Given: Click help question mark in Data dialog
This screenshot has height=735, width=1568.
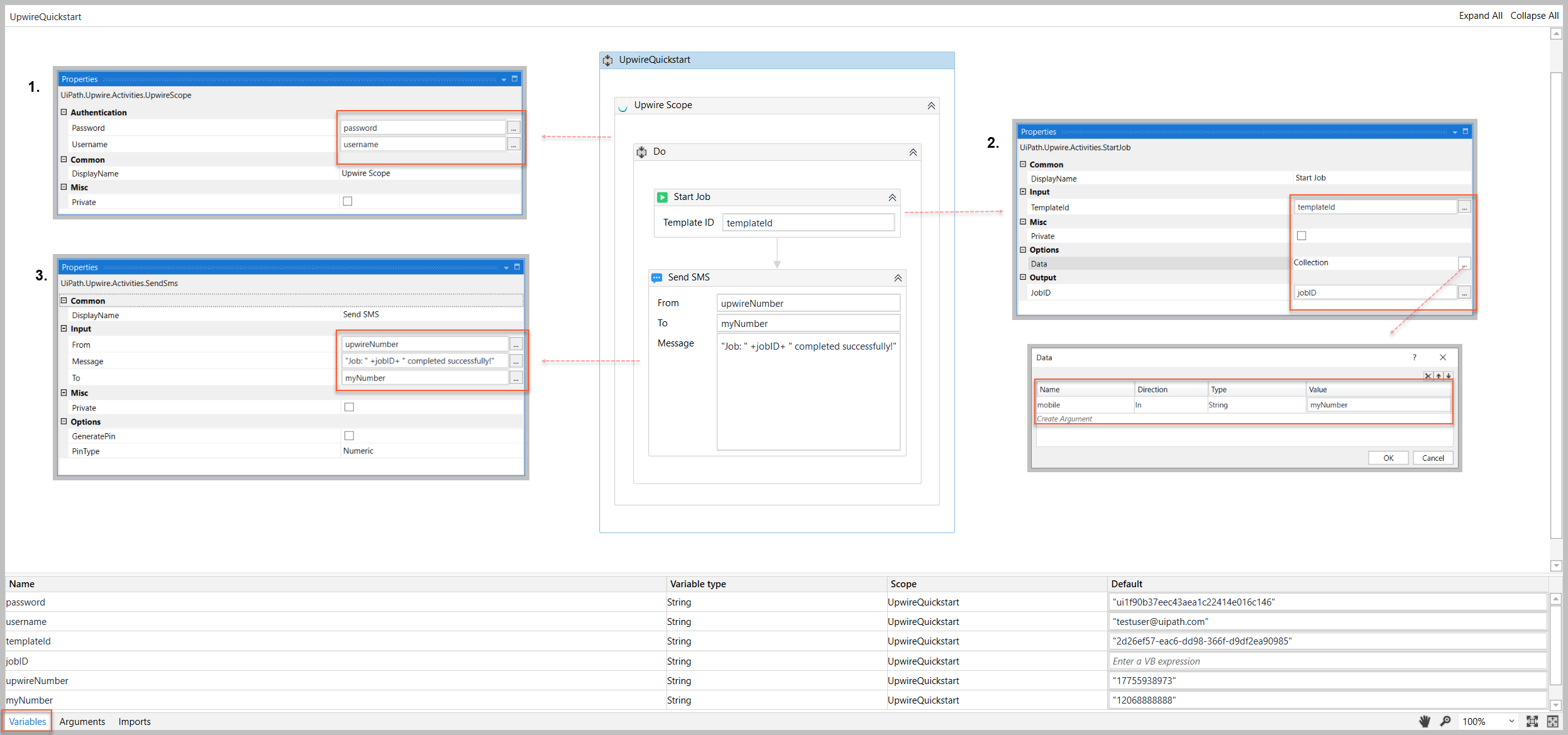Looking at the screenshot, I should pyautogui.click(x=1415, y=357).
